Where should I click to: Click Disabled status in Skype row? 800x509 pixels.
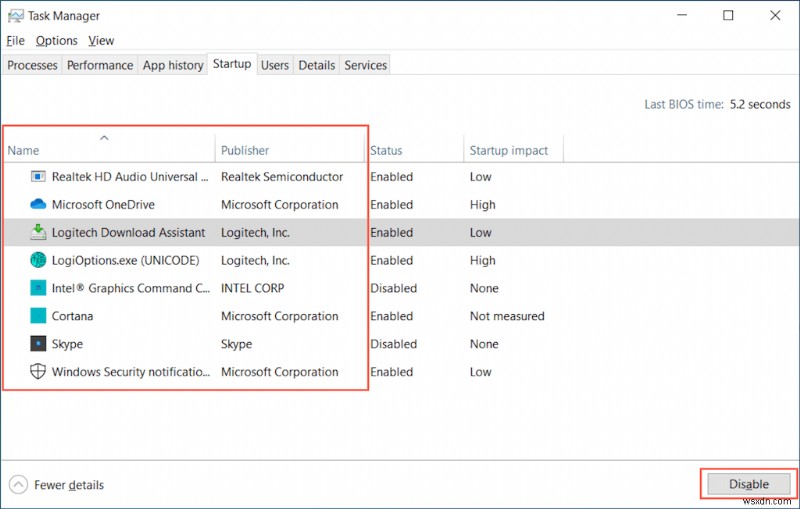[x=393, y=344]
